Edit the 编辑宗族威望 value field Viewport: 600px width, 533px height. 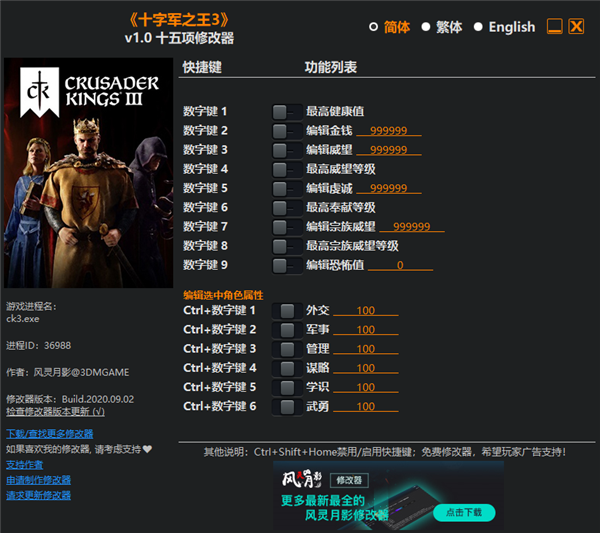point(411,227)
